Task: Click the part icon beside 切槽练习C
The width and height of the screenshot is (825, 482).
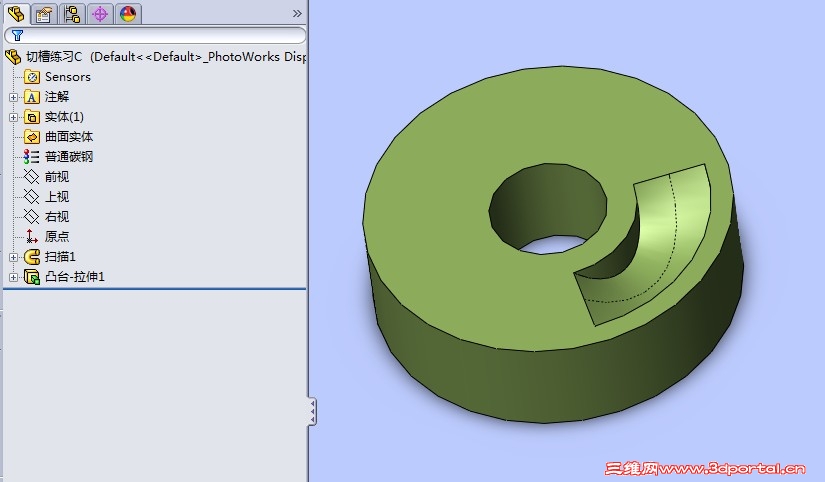Action: [x=13, y=57]
